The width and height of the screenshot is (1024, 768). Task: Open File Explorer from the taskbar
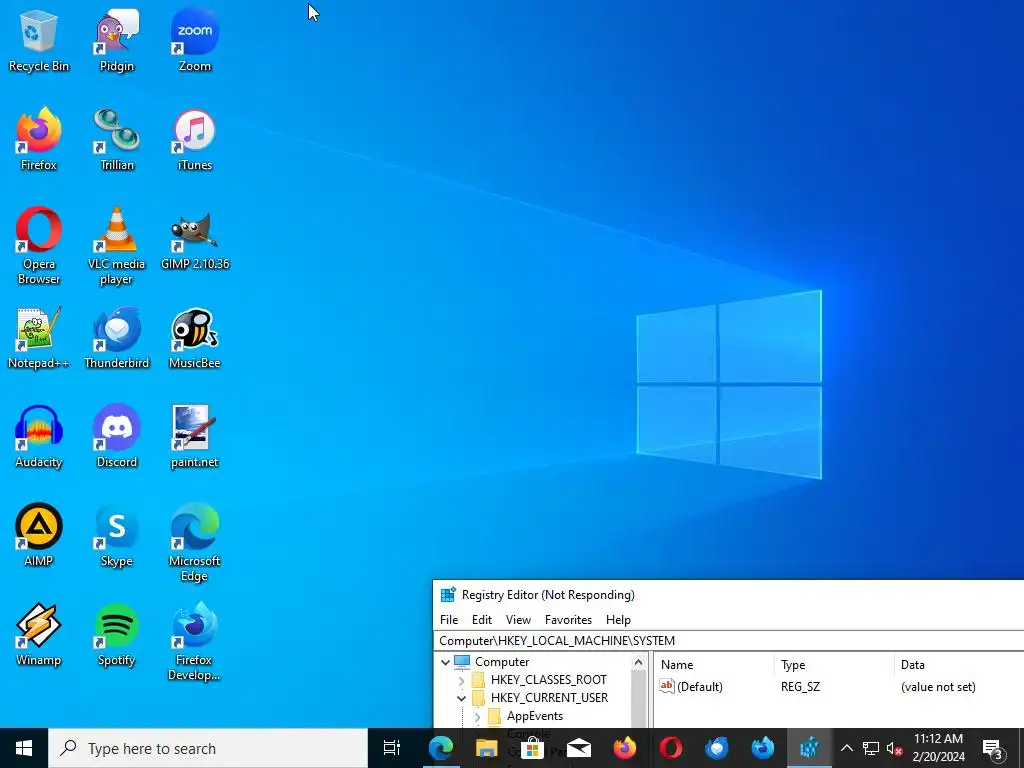[x=487, y=748]
